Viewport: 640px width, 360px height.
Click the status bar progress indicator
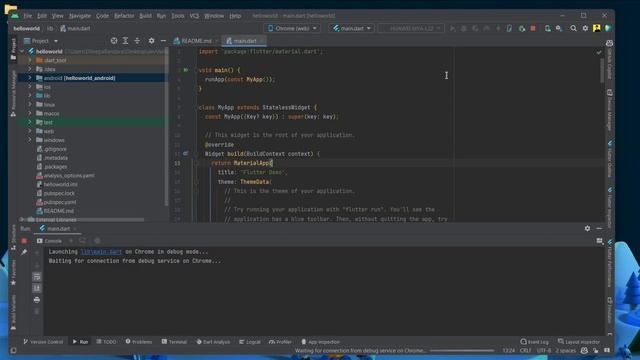point(462,351)
